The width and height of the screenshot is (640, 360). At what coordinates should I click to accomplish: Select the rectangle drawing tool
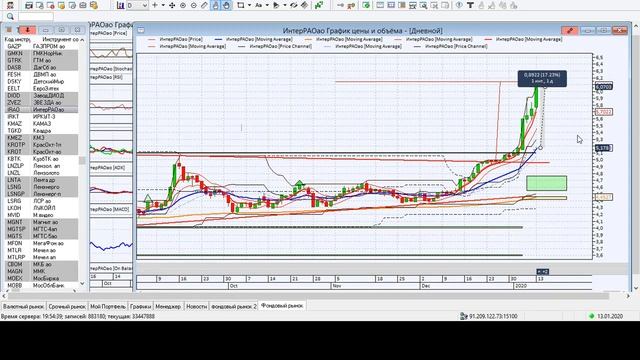240,5
